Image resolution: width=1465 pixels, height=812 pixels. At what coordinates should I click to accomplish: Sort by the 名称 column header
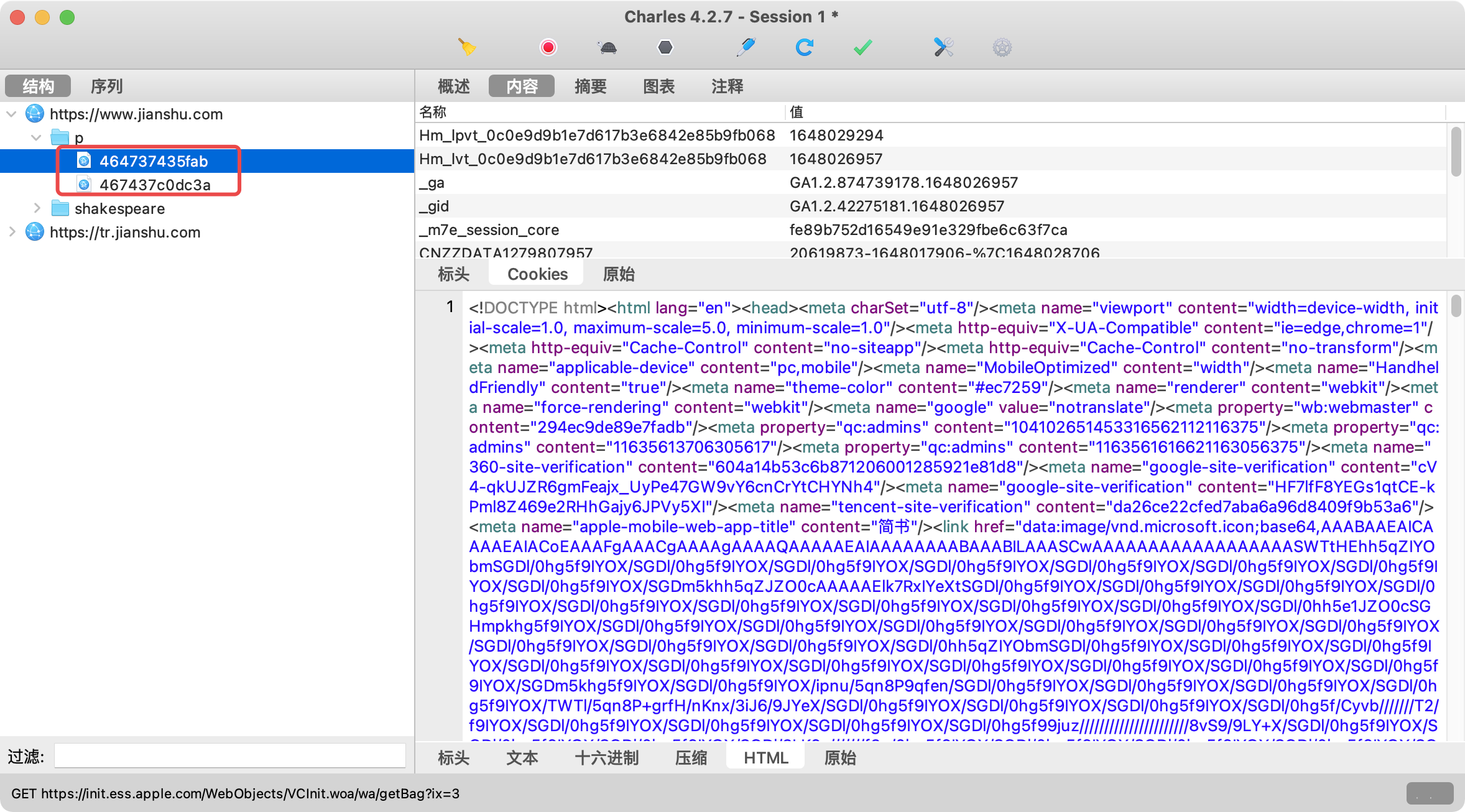coord(600,112)
